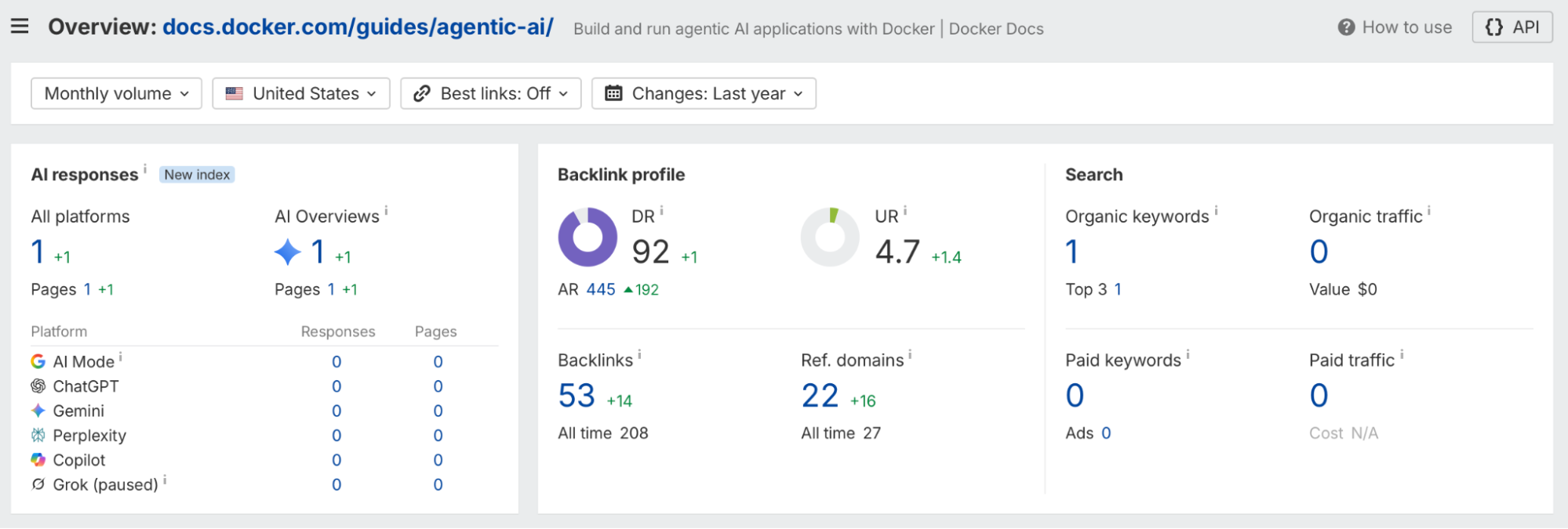Expand Best links: Off dropdown
The width and height of the screenshot is (1568, 529).
click(x=491, y=93)
